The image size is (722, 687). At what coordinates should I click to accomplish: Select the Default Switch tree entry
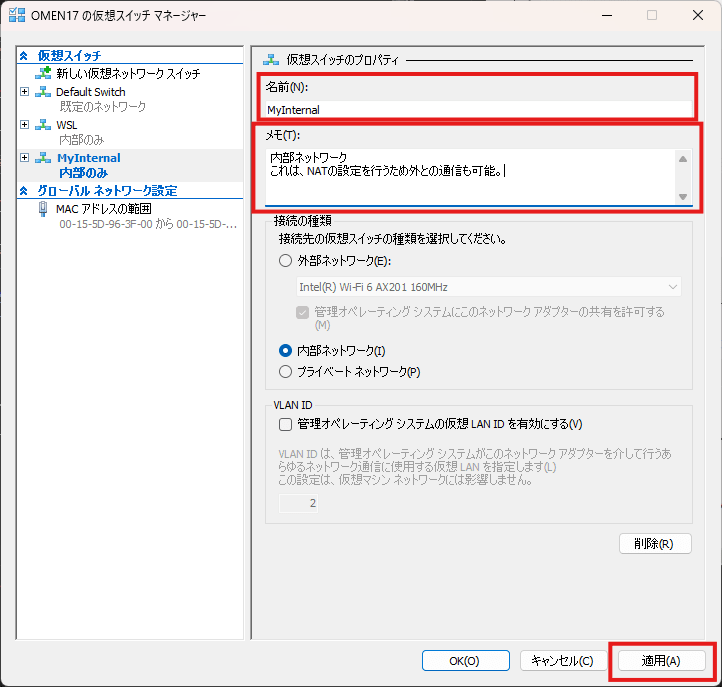click(91, 92)
